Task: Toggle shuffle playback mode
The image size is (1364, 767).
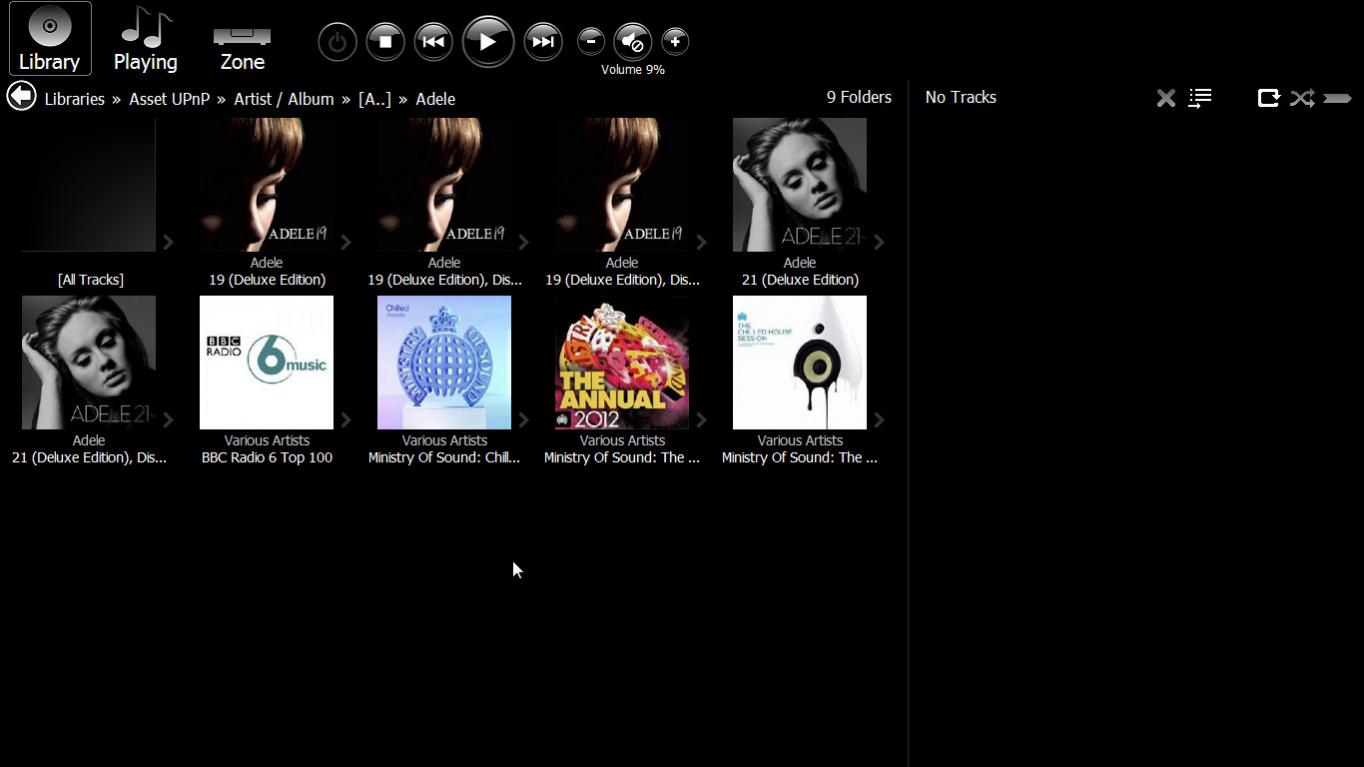Action: click(x=1301, y=98)
